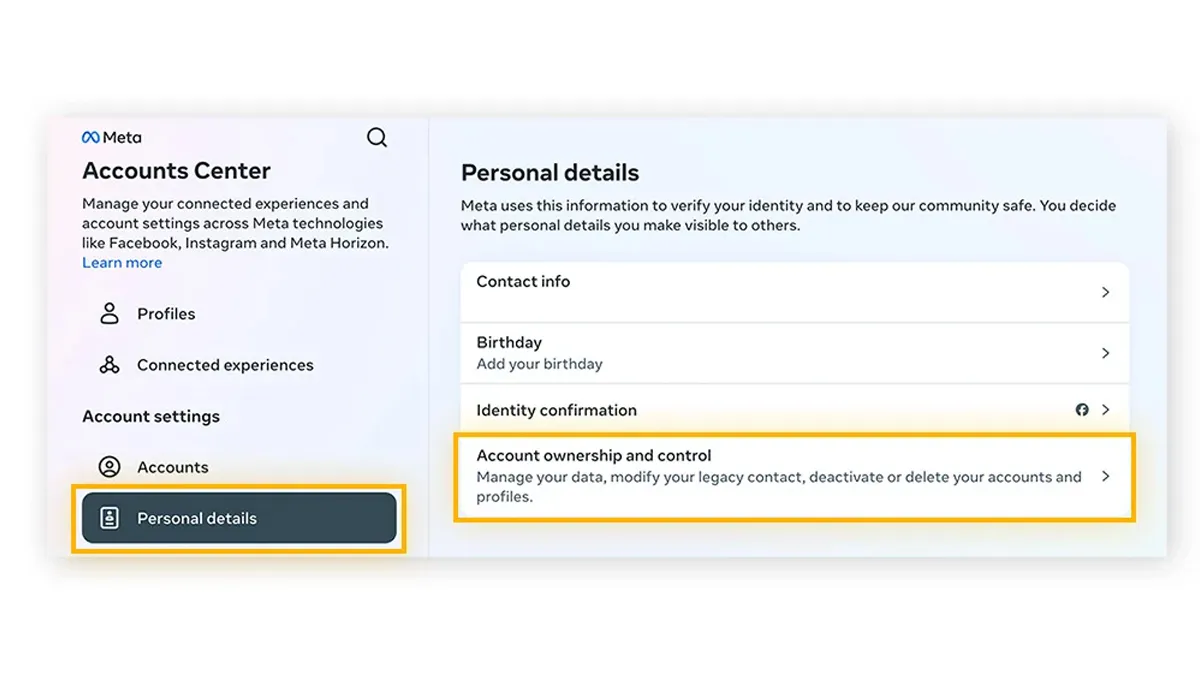The height and width of the screenshot is (675, 1200).
Task: Click Add your birthday text
Action: (x=539, y=364)
